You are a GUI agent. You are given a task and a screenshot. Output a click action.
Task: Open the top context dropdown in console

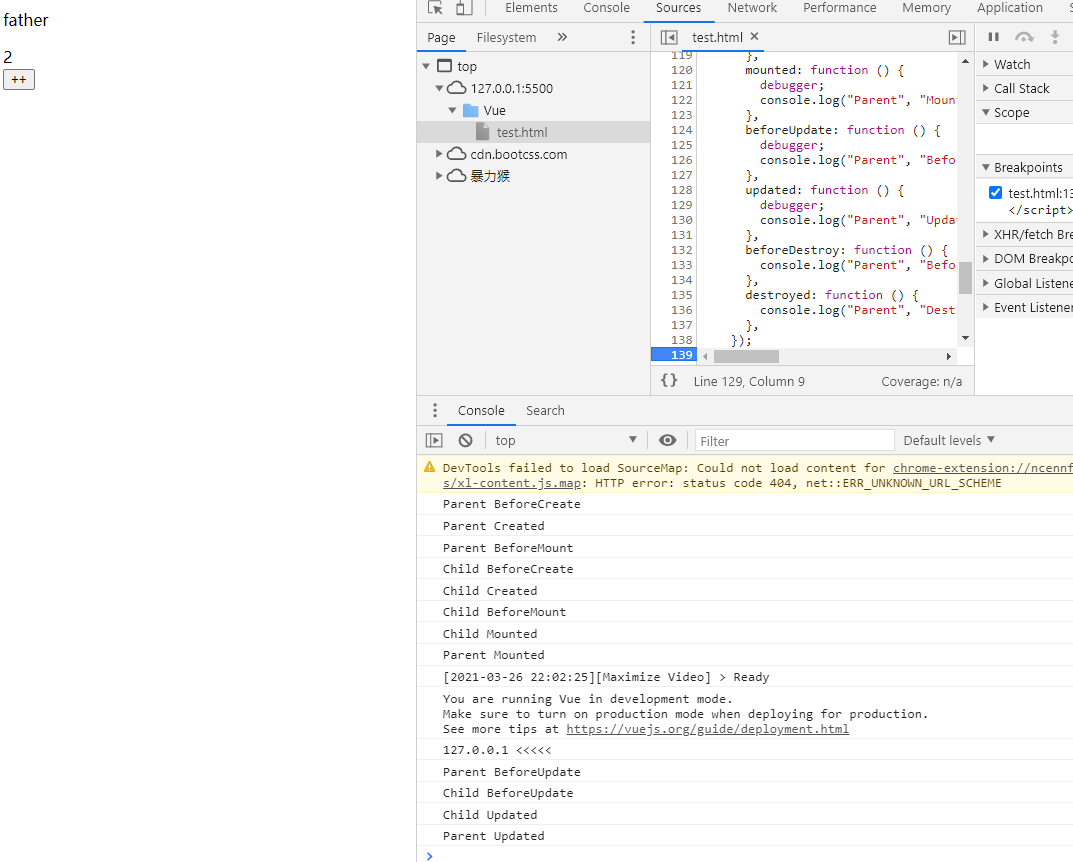click(565, 441)
